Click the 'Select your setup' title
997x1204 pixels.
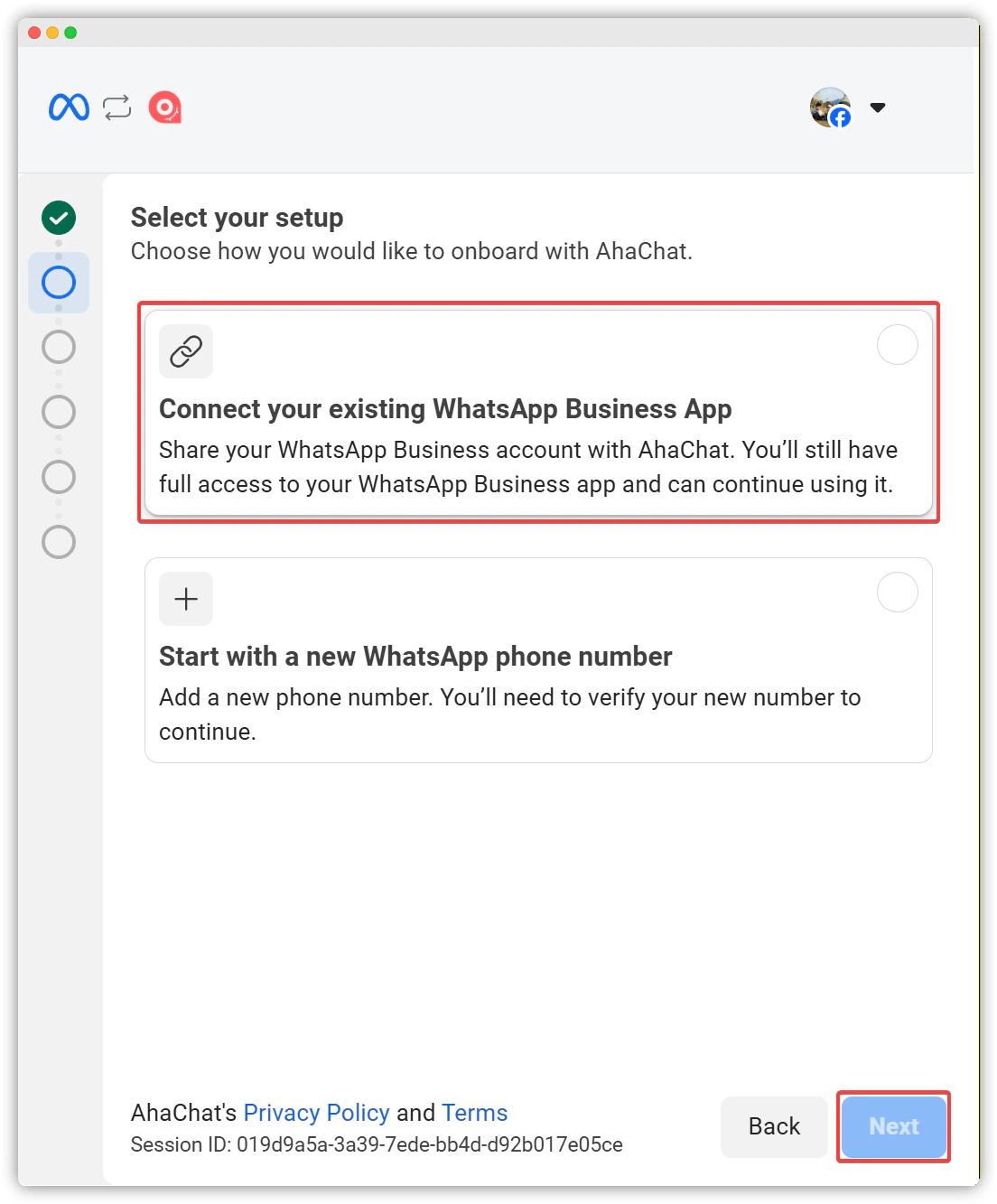pos(238,218)
